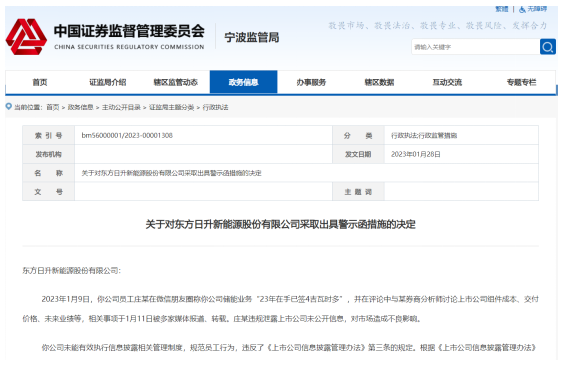The width and height of the screenshot is (562, 366).
Task: Open the 辖区监管动态 navigation tab
Action: click(176, 82)
